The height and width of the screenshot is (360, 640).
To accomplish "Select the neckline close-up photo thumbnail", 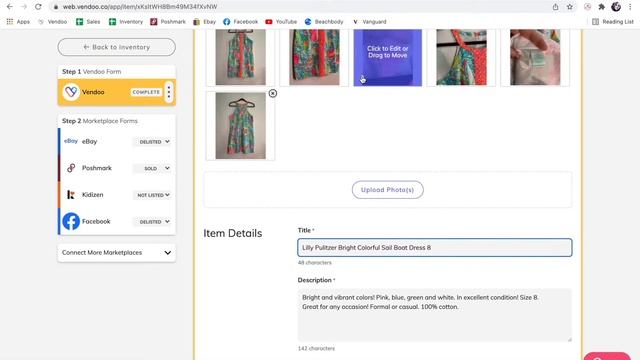I will pyautogui.click(x=461, y=57).
